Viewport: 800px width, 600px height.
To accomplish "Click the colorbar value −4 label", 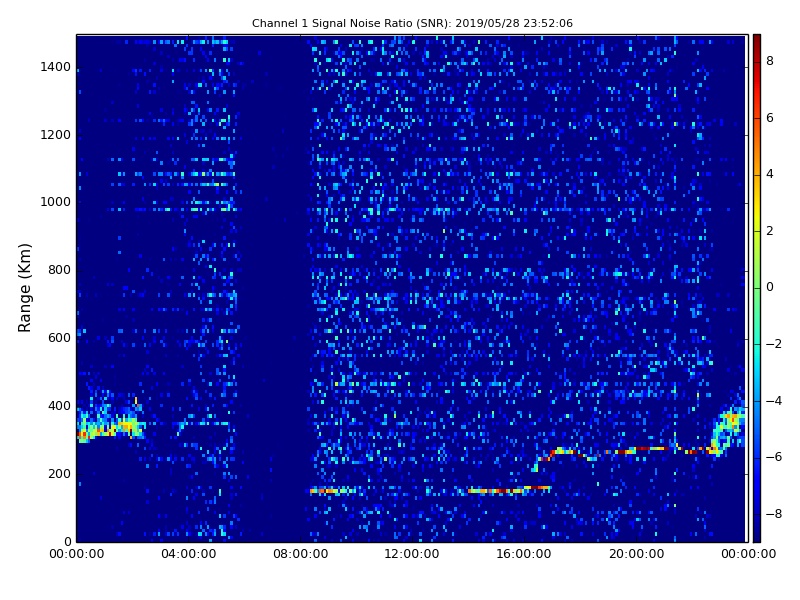I will (x=774, y=401).
